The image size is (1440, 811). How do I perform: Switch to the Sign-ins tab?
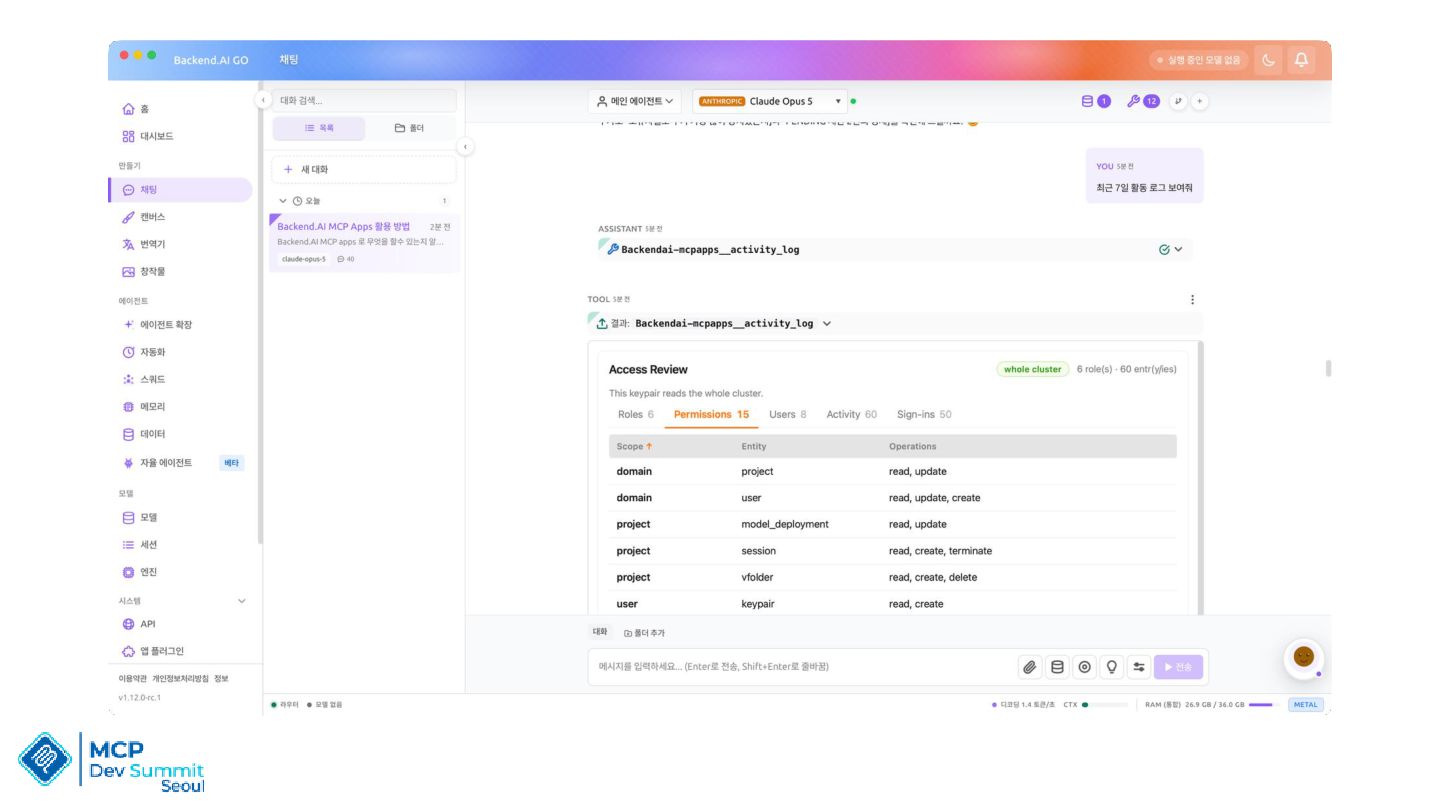point(924,414)
